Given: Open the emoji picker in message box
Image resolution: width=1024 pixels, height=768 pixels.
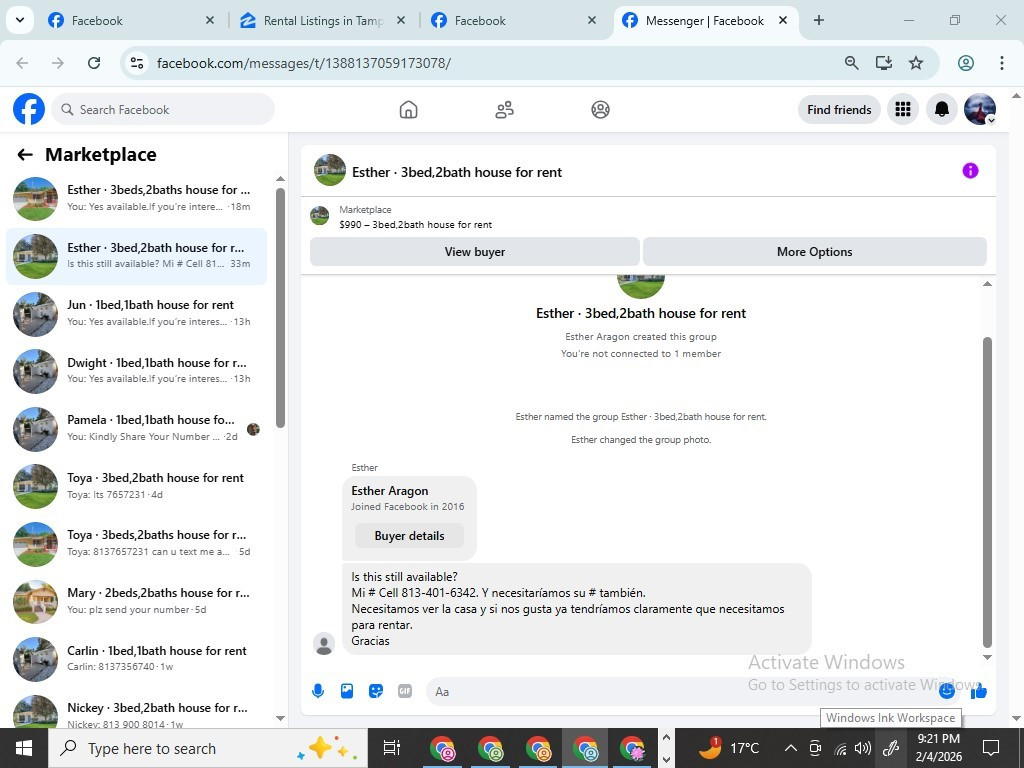Looking at the screenshot, I should tap(946, 690).
